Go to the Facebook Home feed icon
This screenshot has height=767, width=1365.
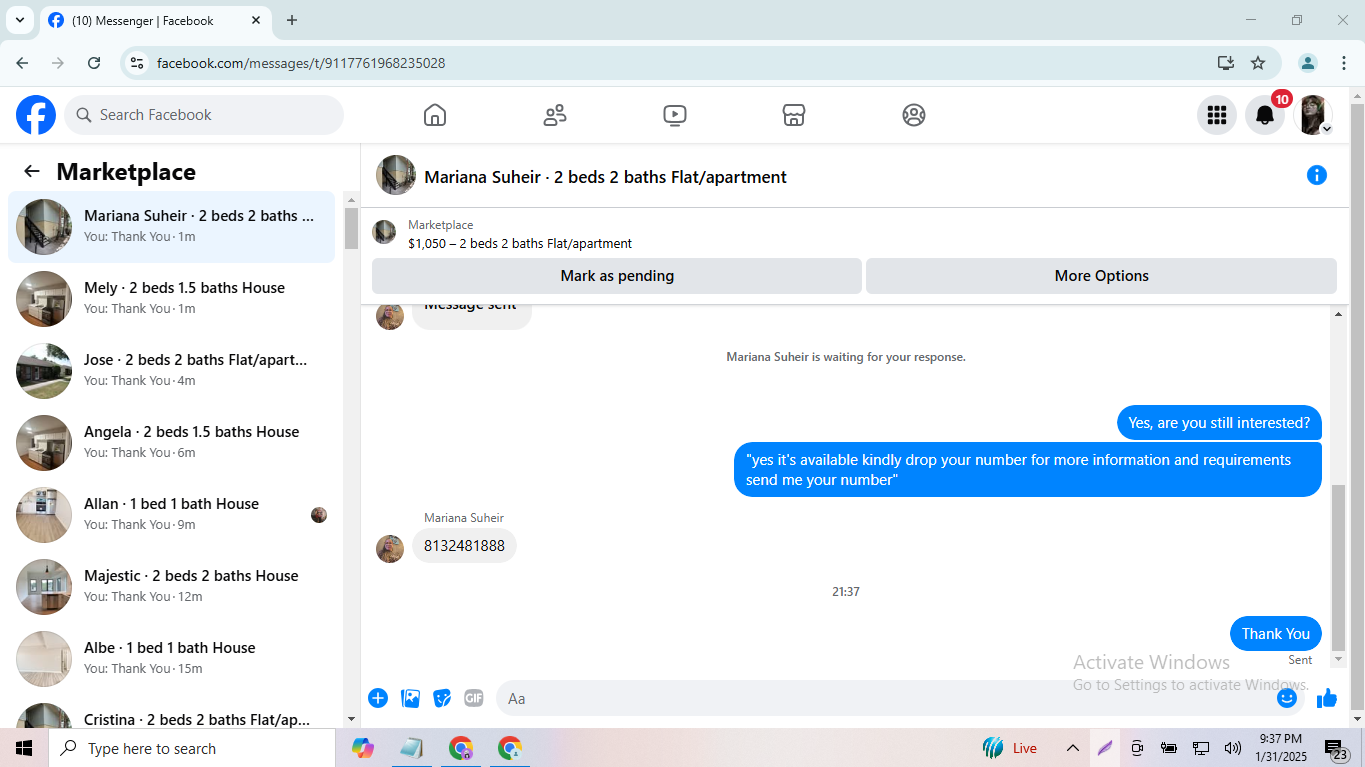point(435,115)
